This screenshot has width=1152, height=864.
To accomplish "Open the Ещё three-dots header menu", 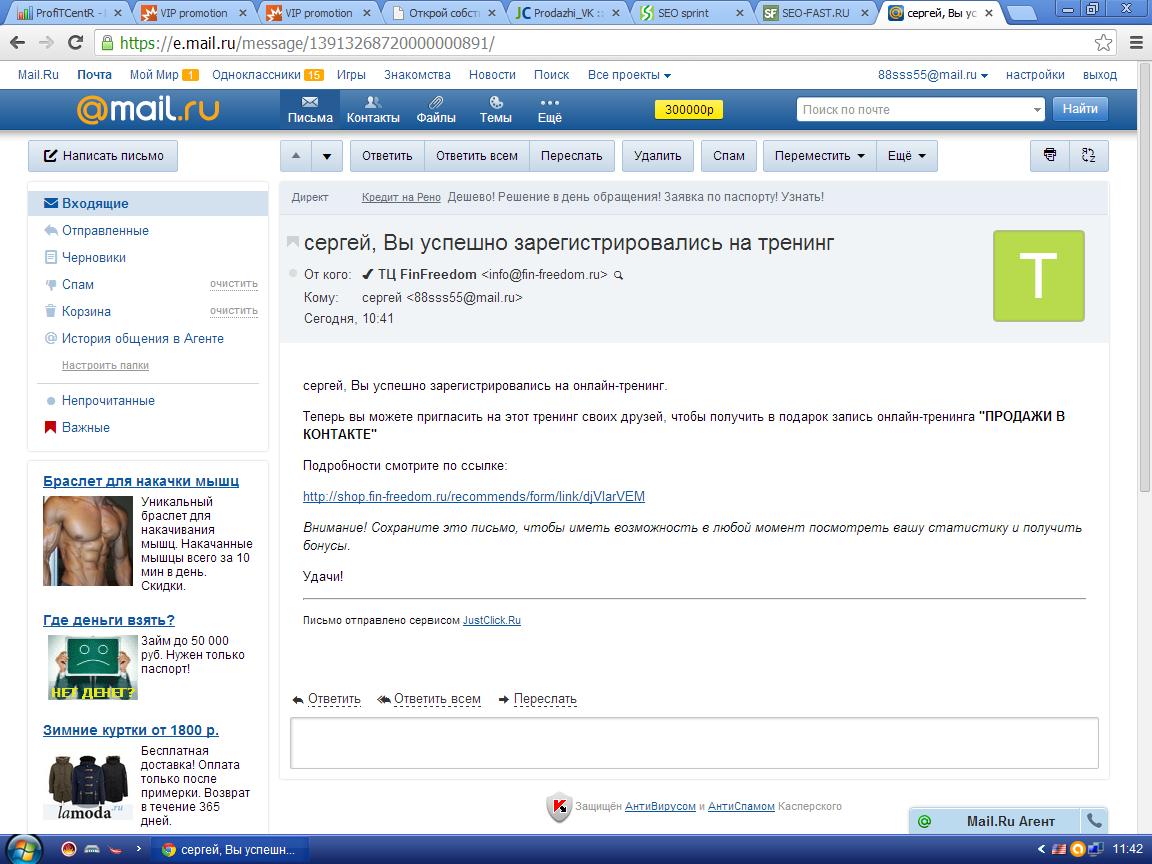I will coord(550,109).
